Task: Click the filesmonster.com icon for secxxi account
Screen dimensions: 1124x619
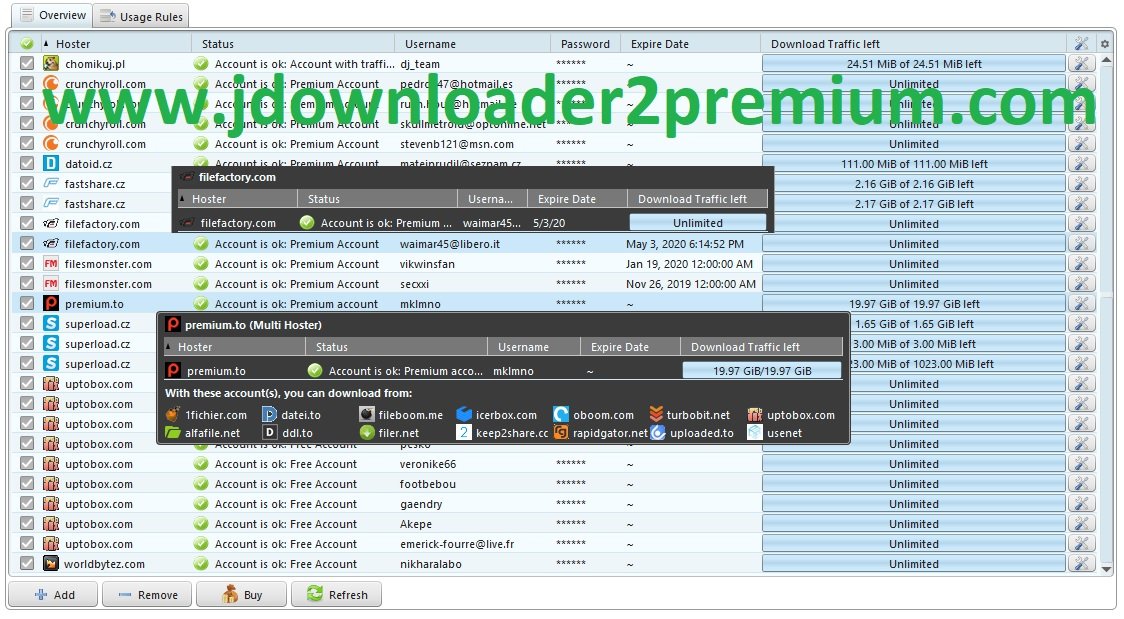Action: pos(51,284)
